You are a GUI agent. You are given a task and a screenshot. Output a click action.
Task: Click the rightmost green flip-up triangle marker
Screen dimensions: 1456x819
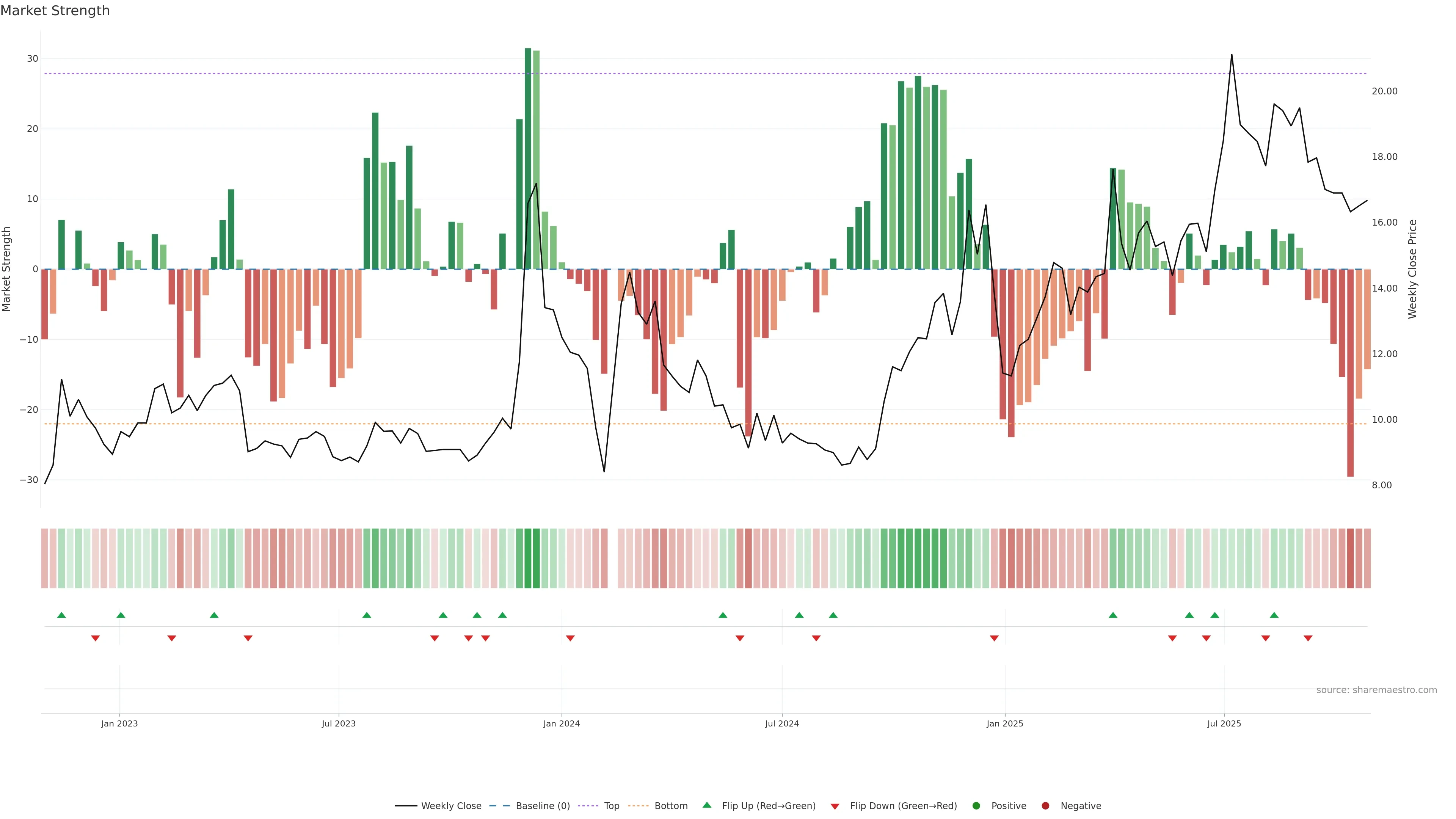[1274, 615]
